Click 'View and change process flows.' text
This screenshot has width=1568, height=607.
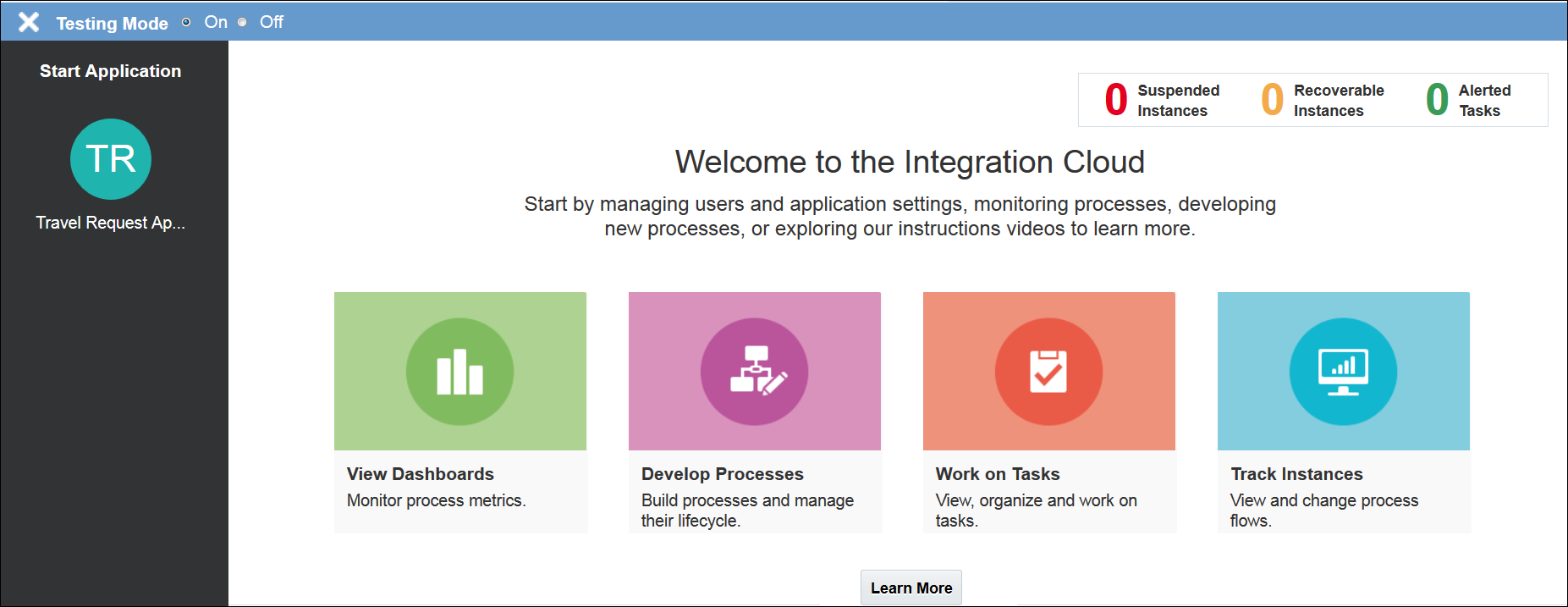[x=1324, y=510]
